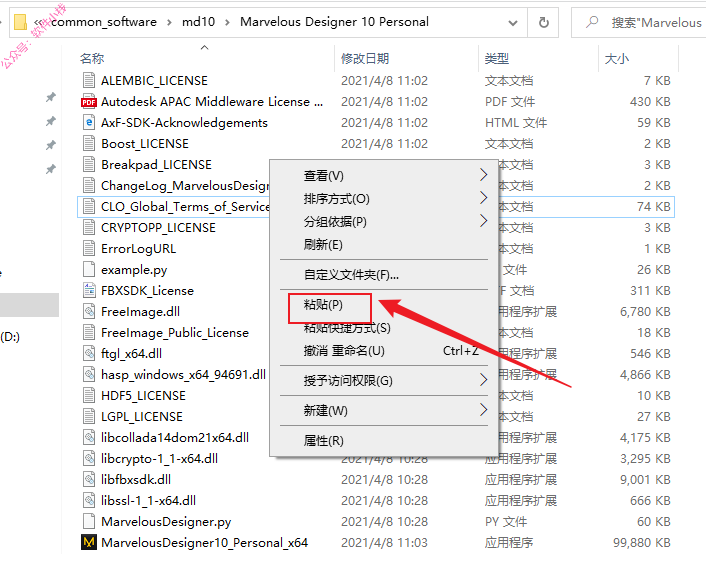
Task: Click the FreeImage_Public_License file icon
Action: point(89,333)
